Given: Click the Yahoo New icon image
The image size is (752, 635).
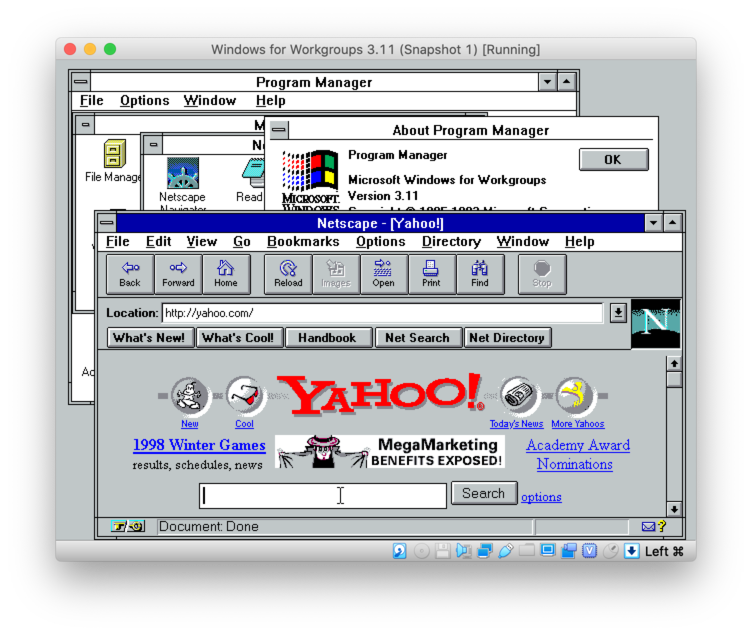Looking at the screenshot, I should (x=190, y=396).
